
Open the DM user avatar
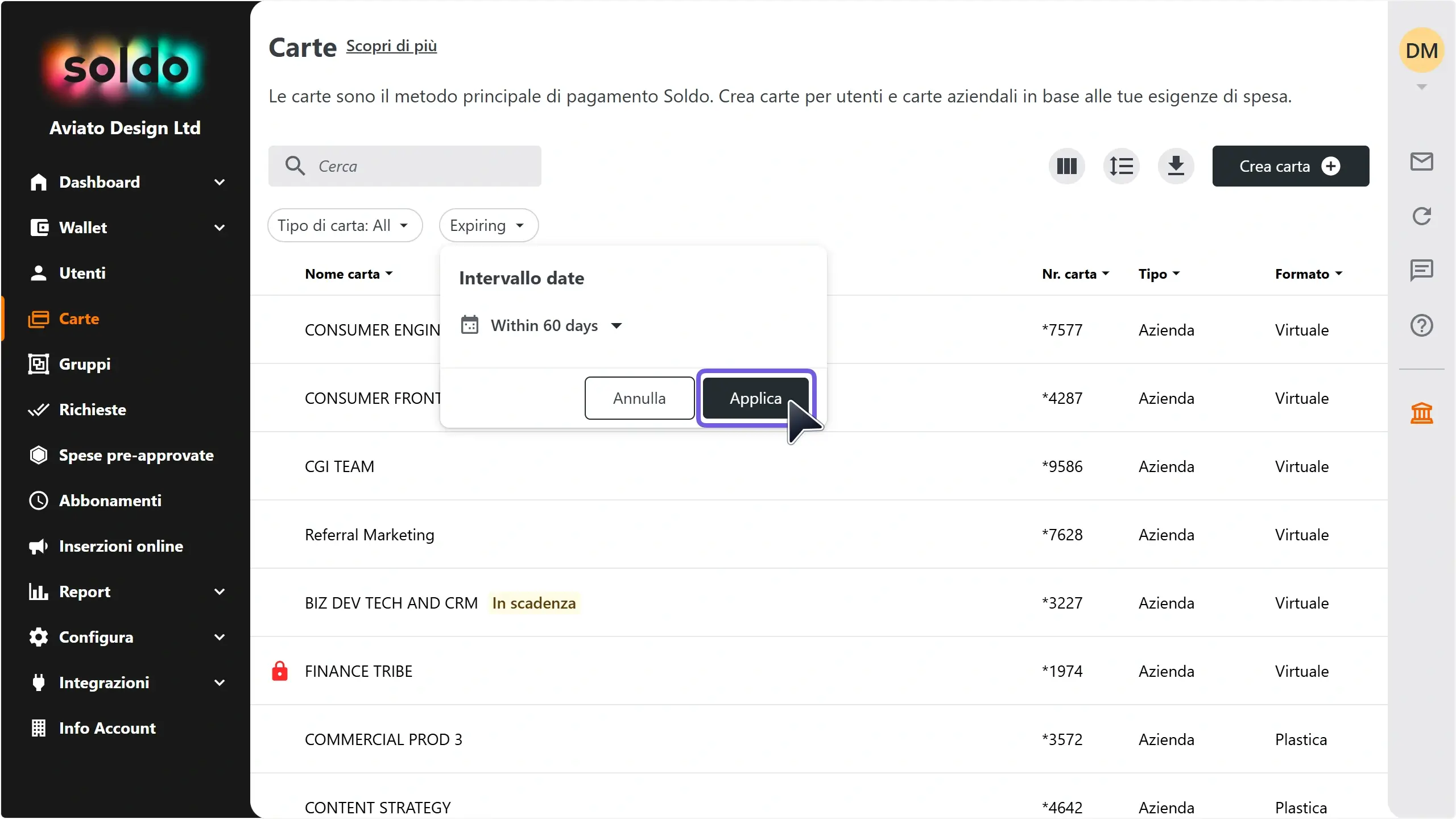click(1421, 50)
